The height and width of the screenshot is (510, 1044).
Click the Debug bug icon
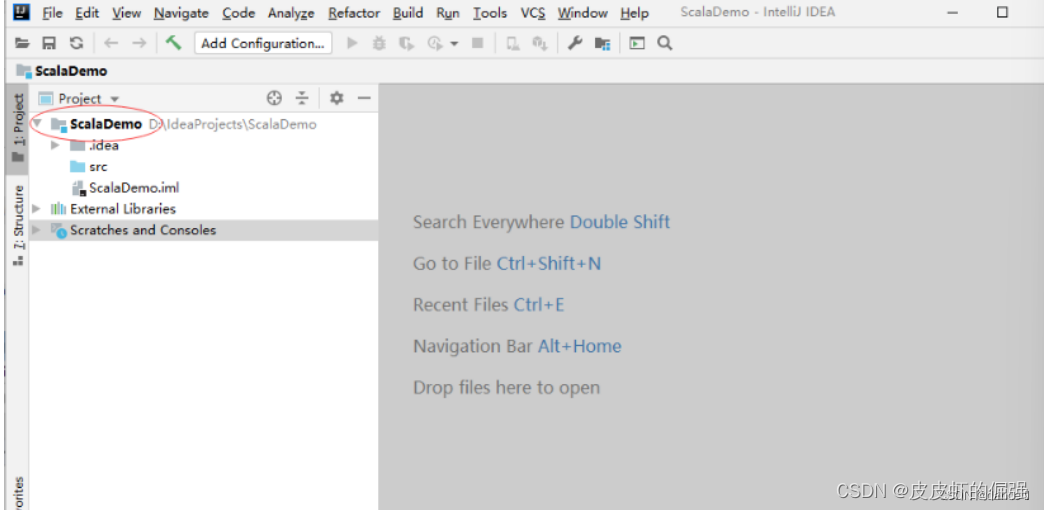pyautogui.click(x=379, y=43)
